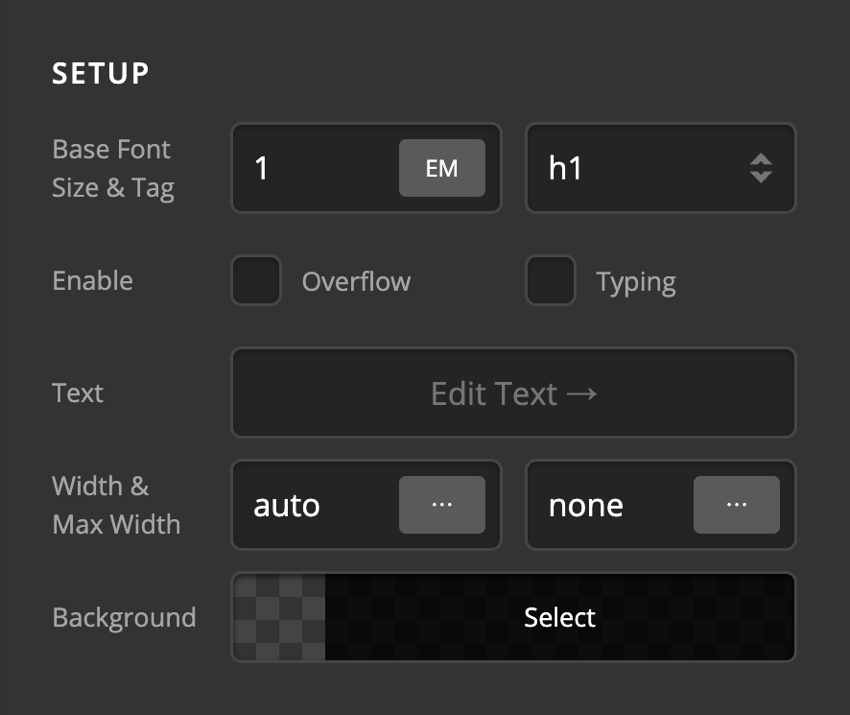Open the text editor via Edit Text

tap(513, 393)
